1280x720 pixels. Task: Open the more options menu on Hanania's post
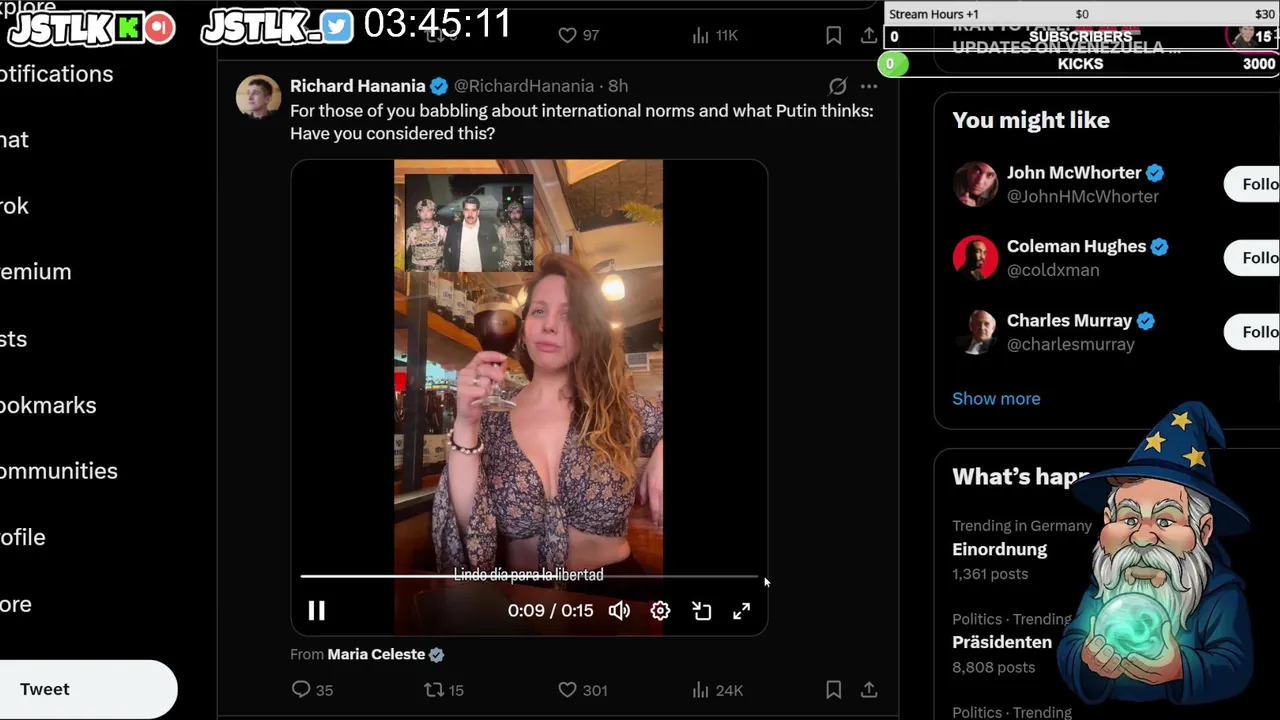869,86
